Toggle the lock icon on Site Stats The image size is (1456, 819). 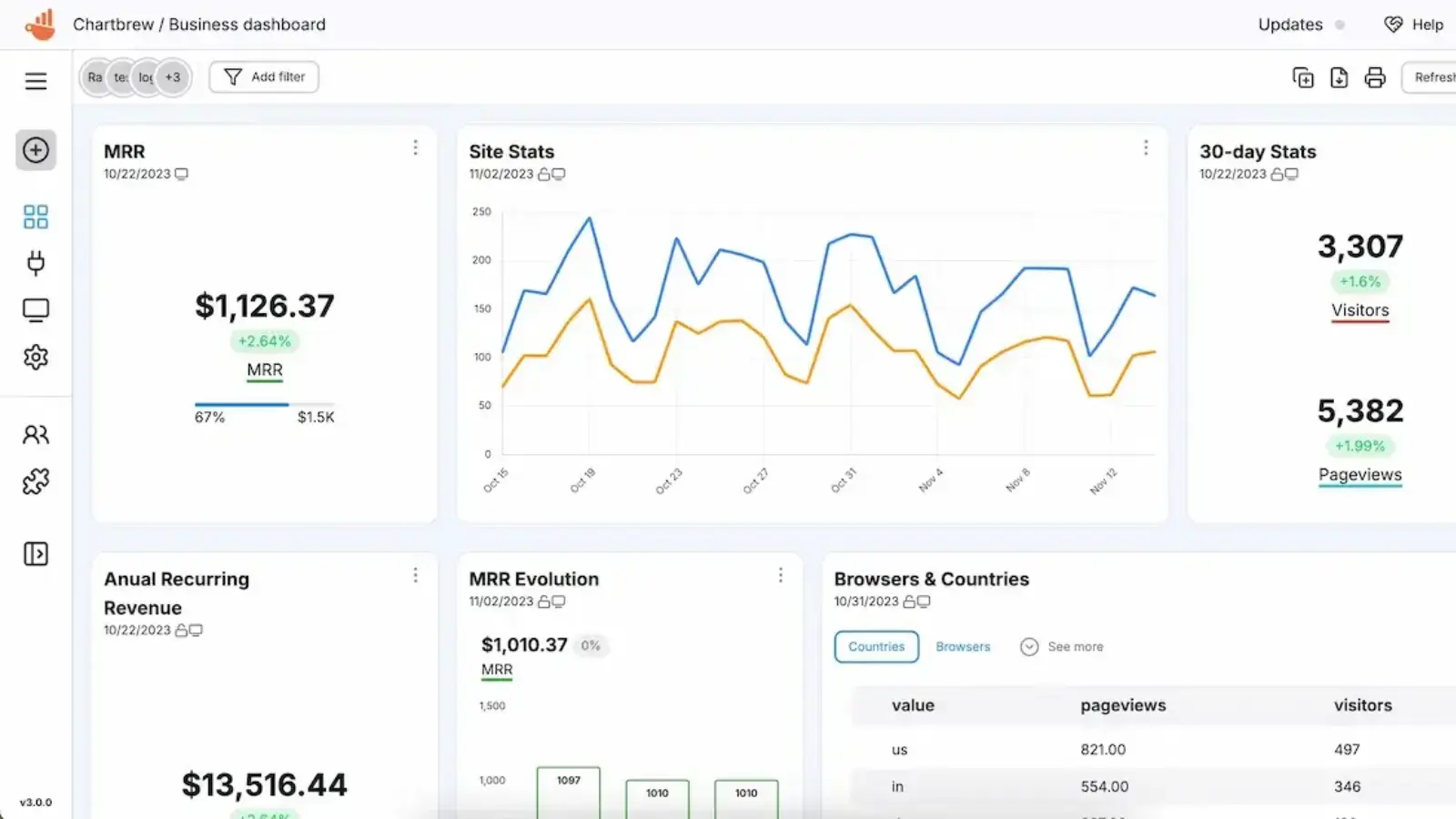tap(543, 174)
